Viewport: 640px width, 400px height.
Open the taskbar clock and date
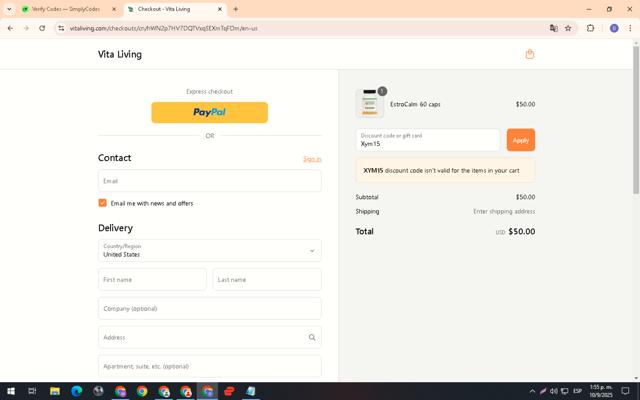601,391
